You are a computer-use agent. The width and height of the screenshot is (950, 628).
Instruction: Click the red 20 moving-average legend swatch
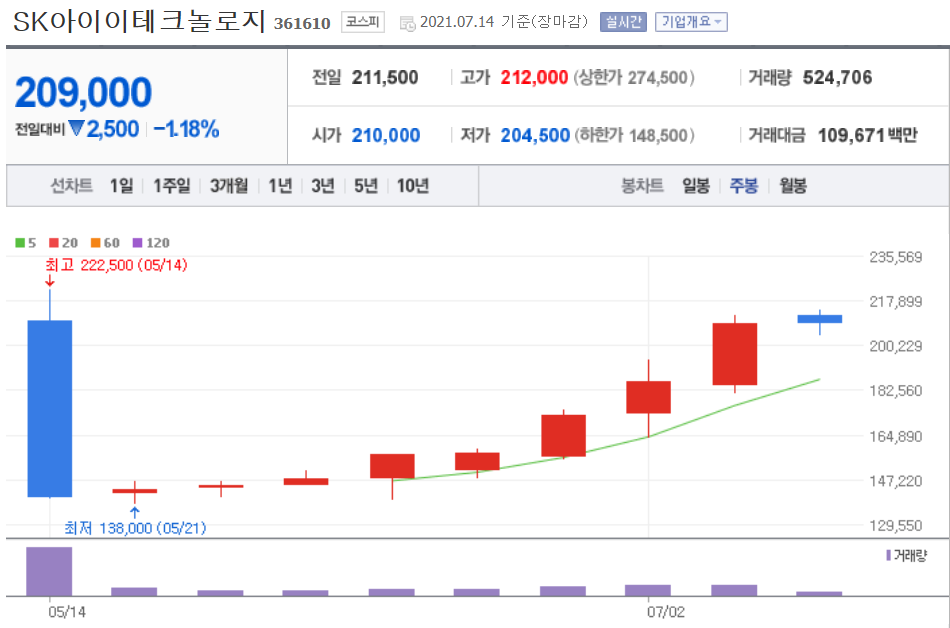click(x=54, y=243)
